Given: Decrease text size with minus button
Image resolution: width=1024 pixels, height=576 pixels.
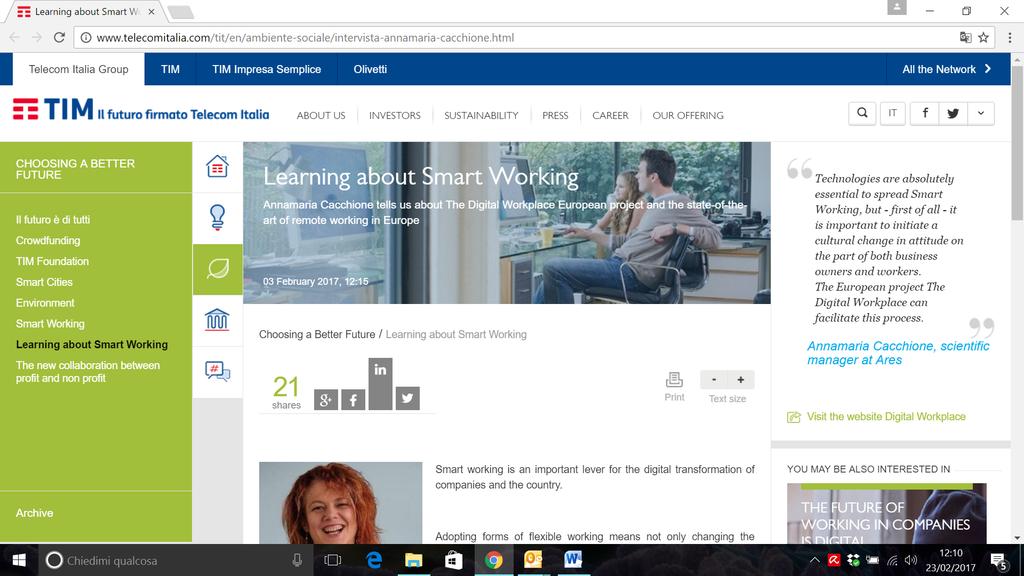Looking at the screenshot, I should [714, 379].
